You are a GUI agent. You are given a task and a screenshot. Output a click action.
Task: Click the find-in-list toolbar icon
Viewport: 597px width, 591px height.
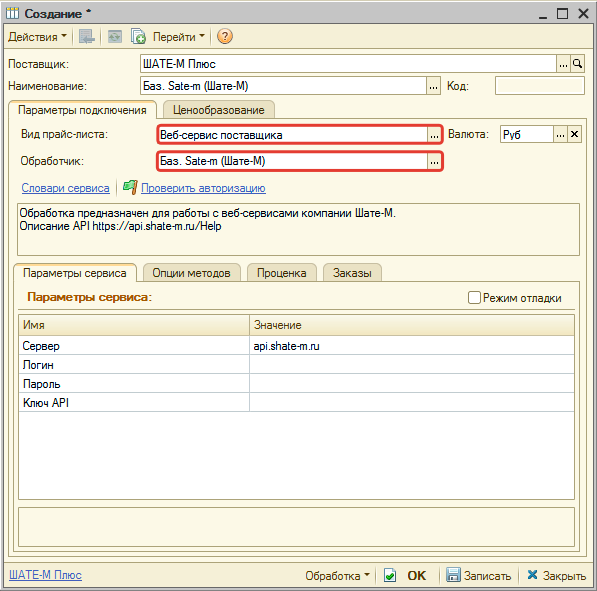pos(87,37)
